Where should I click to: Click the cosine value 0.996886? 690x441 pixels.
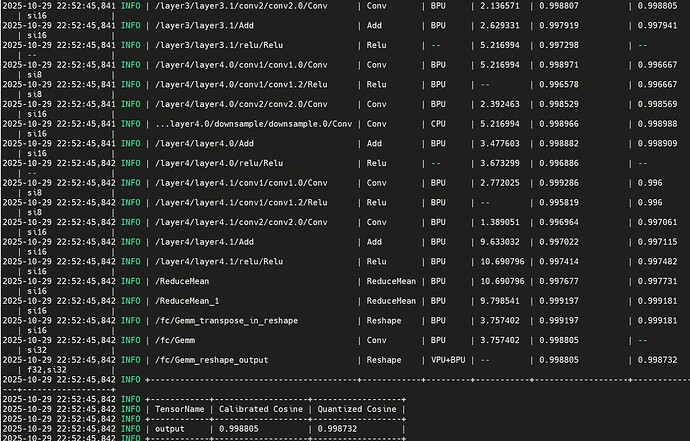[559, 163]
